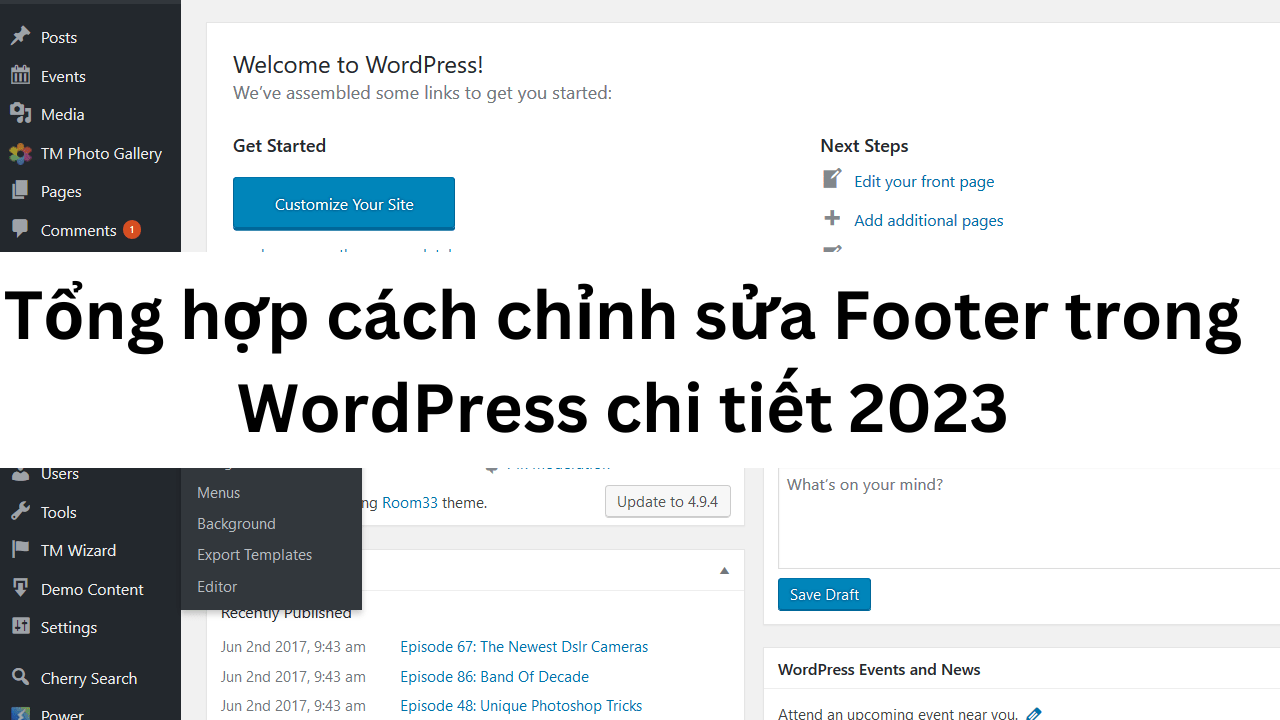Open the TM Wizard sidebar icon
1280x720 pixels.
click(x=21, y=549)
